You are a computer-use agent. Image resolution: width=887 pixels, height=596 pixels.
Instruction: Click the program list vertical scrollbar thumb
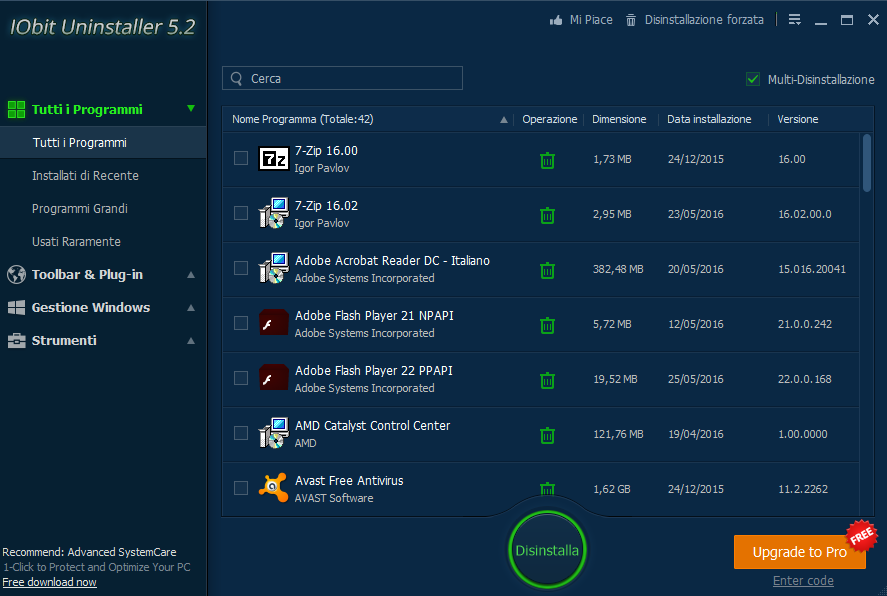click(x=867, y=163)
